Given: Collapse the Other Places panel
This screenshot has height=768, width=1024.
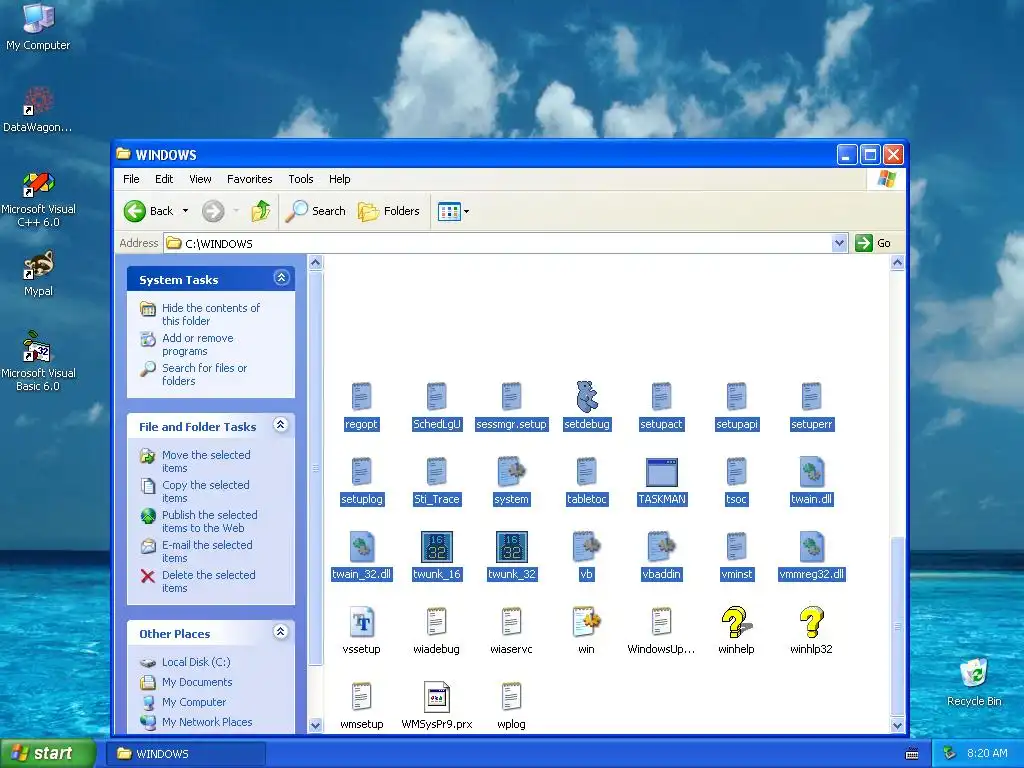Looking at the screenshot, I should pos(281,632).
